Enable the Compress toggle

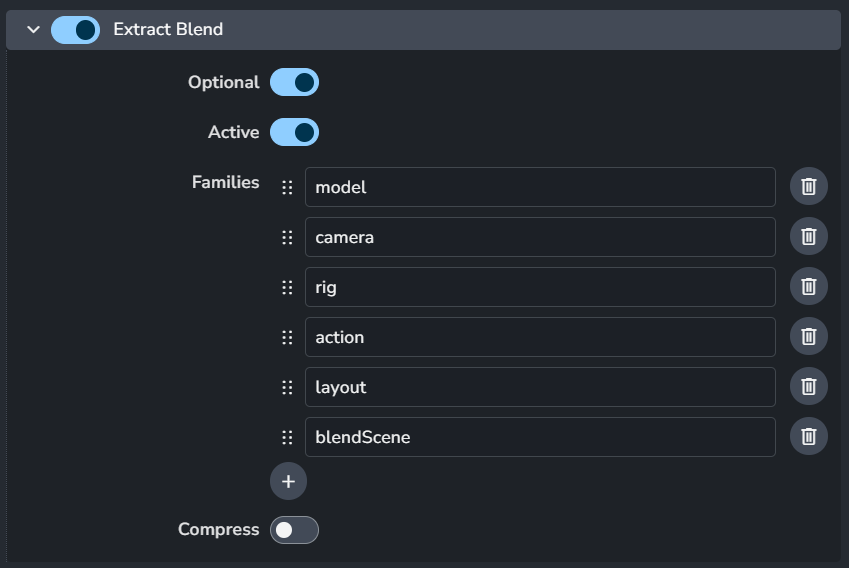294,530
